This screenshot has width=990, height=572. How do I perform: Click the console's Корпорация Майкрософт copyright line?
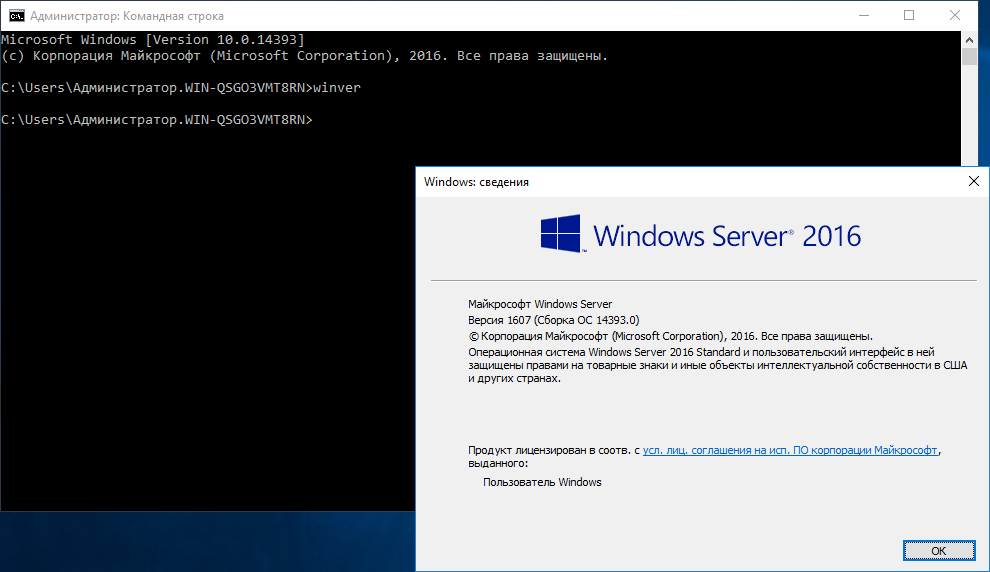[x=304, y=56]
